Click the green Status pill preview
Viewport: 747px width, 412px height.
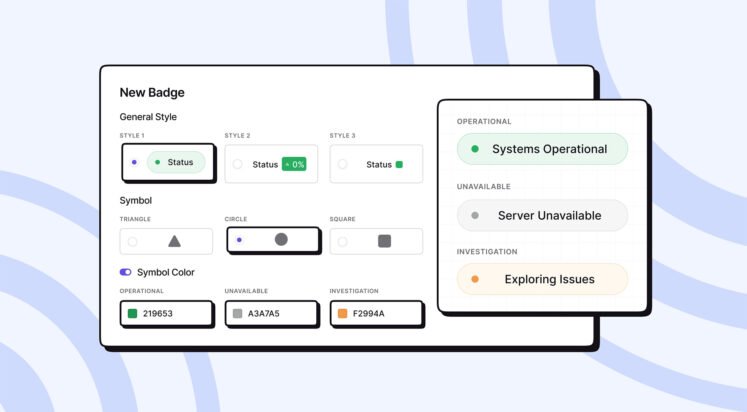coord(176,162)
